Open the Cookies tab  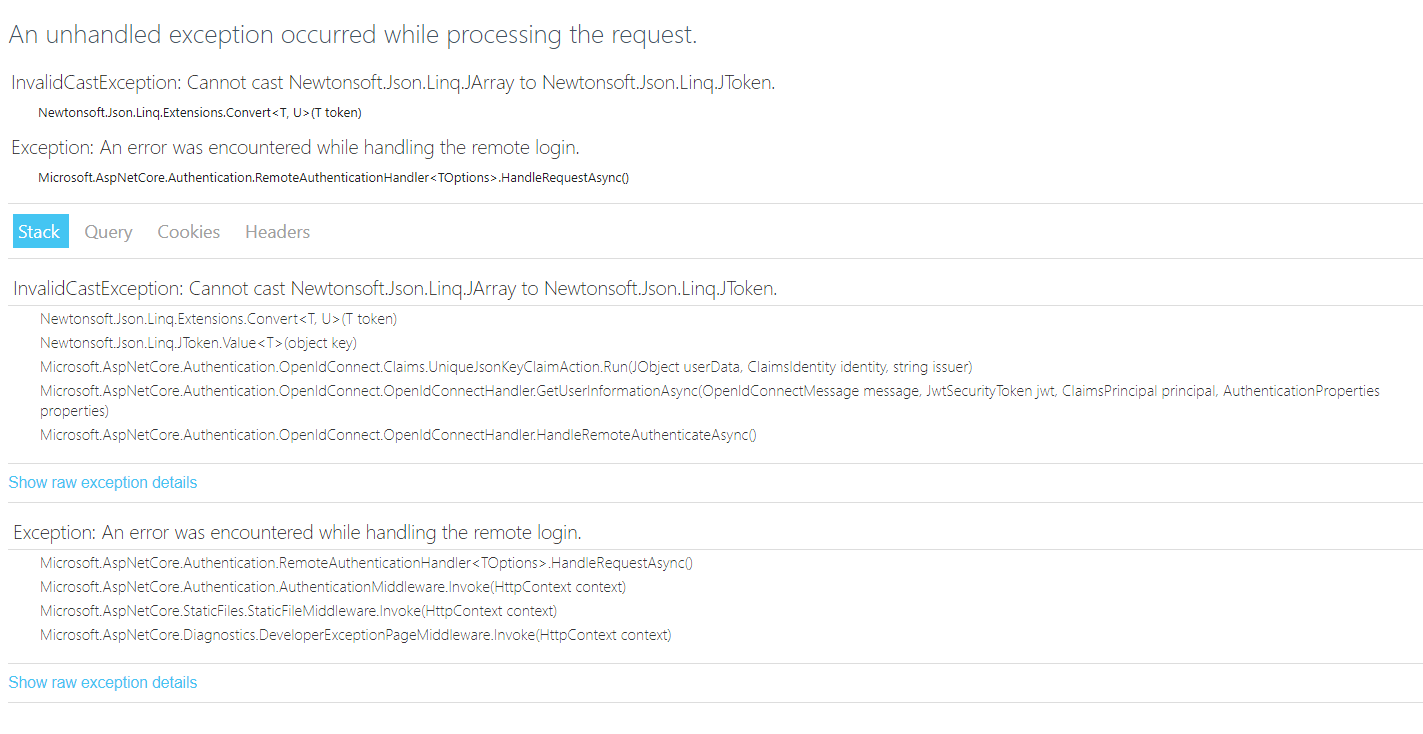click(188, 231)
